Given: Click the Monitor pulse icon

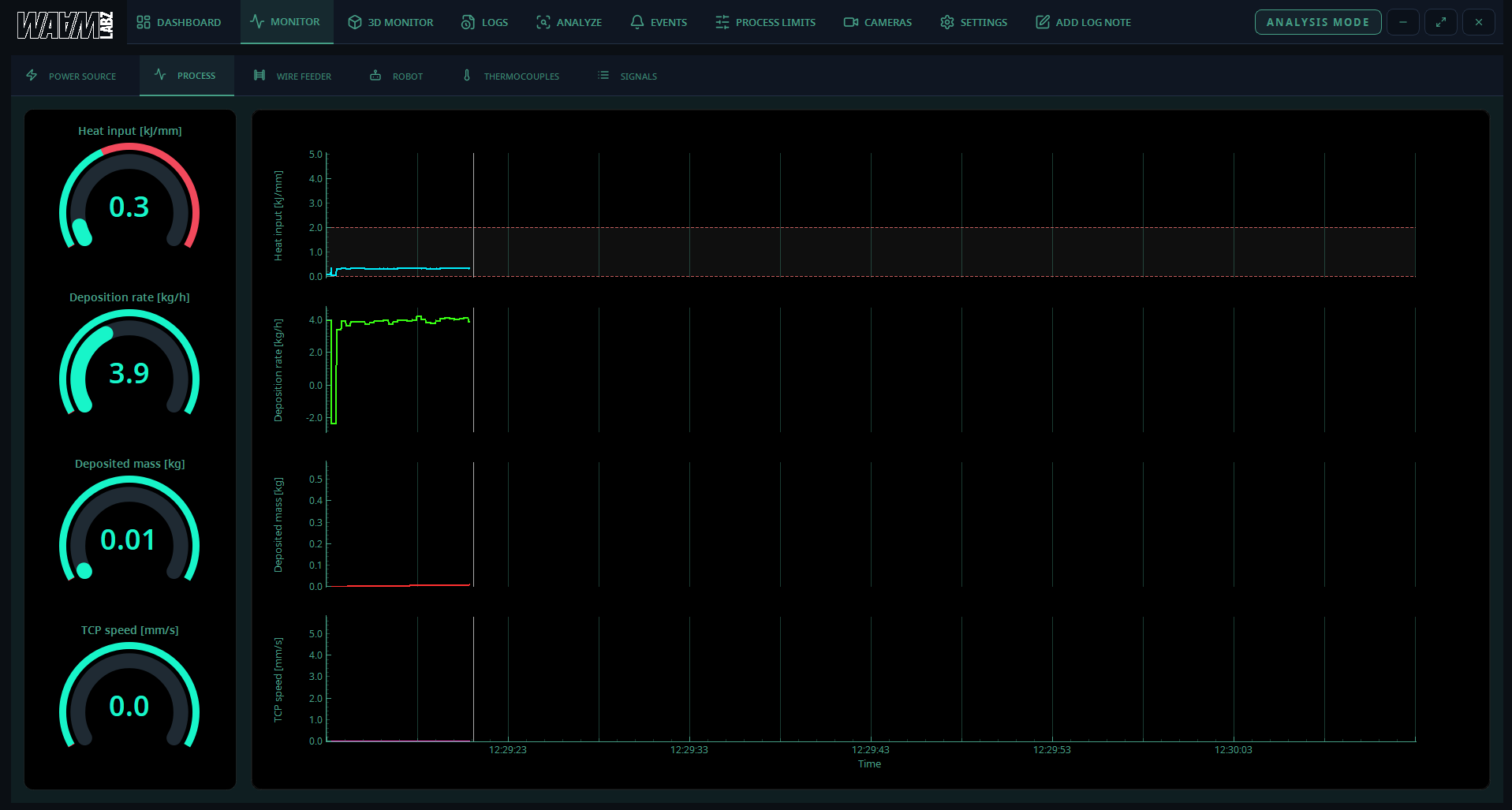Looking at the screenshot, I should [x=257, y=21].
